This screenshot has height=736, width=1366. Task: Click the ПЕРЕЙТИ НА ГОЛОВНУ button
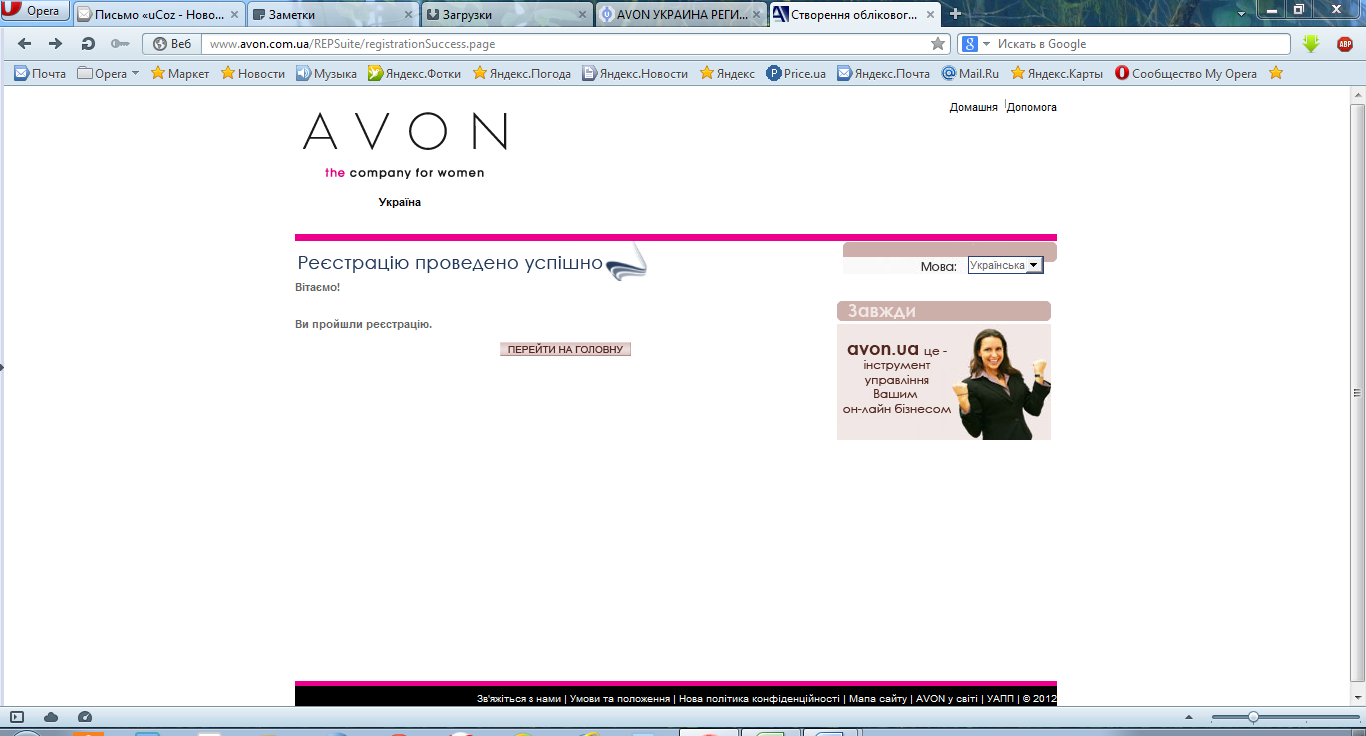pyautogui.click(x=565, y=349)
